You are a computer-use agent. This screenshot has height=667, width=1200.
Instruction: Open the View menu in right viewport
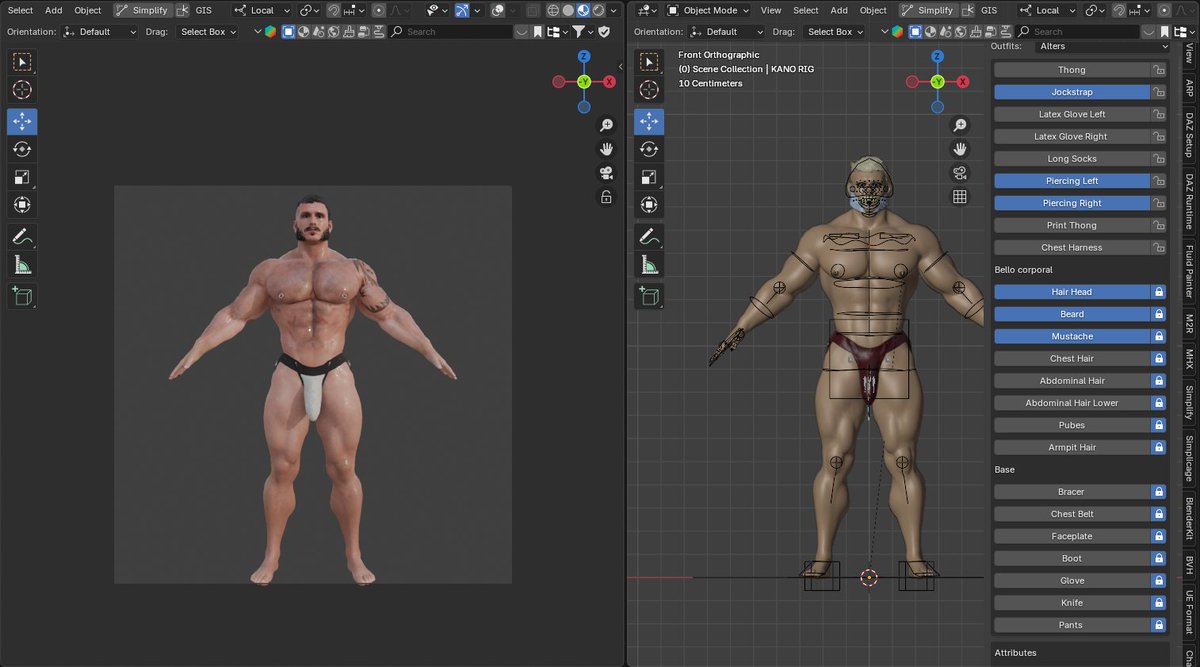[x=771, y=10]
